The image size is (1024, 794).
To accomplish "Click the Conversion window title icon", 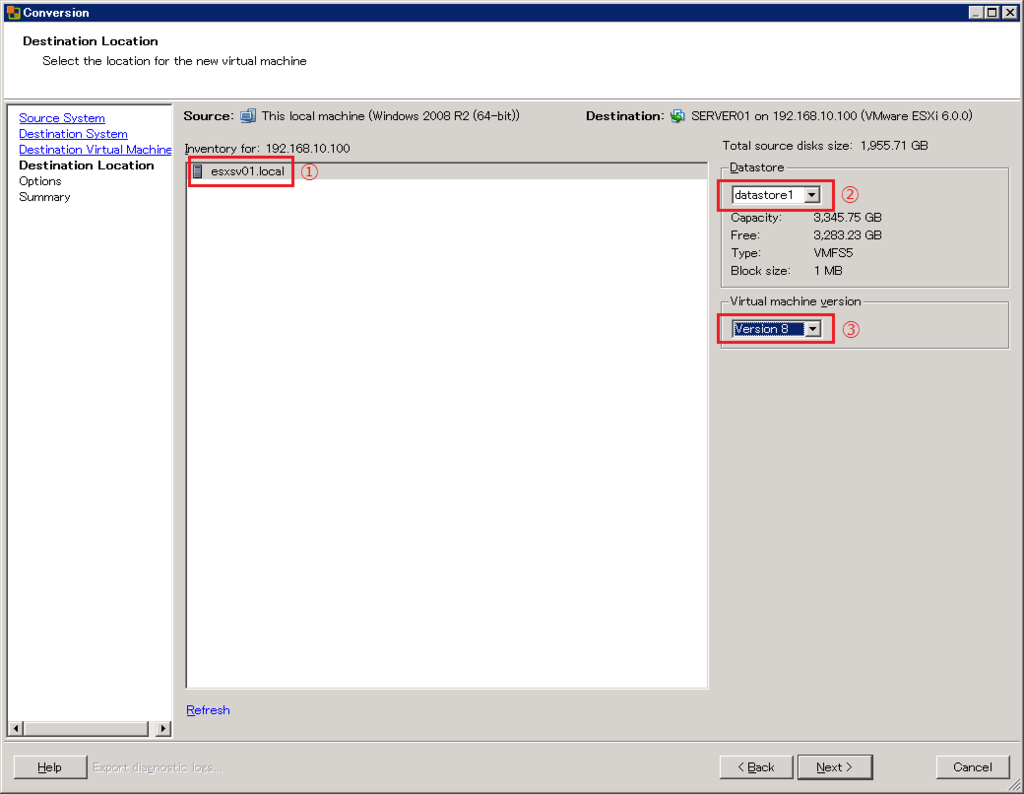I will pyautogui.click(x=13, y=12).
